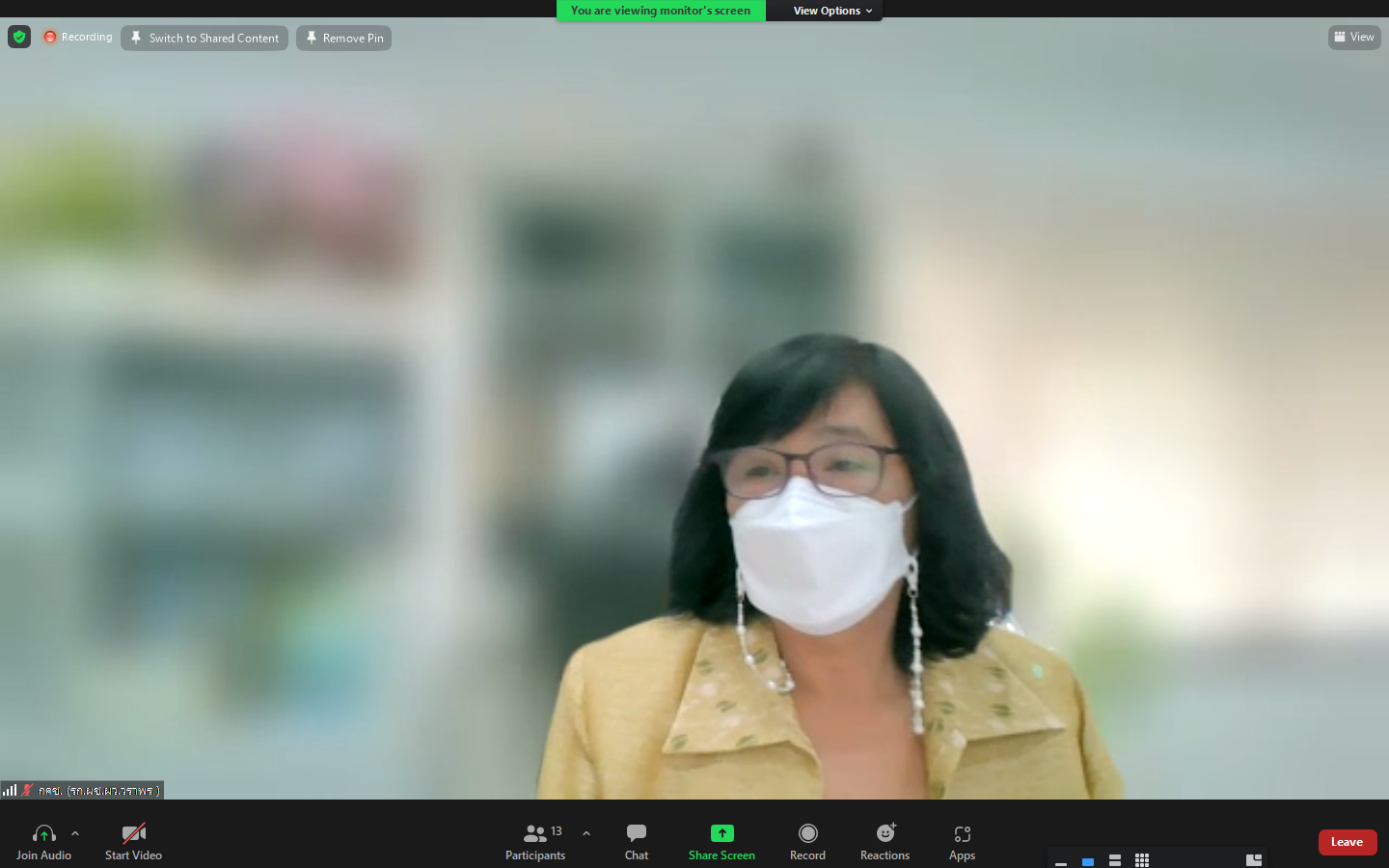Expand audio options caret next to Join Audio
Screen dimensions: 1389x868
pos(75,833)
